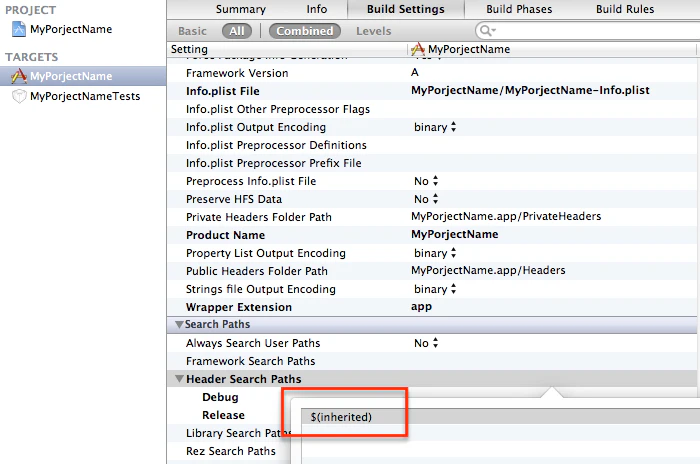
Task: Select Levels view mode
Action: [374, 31]
